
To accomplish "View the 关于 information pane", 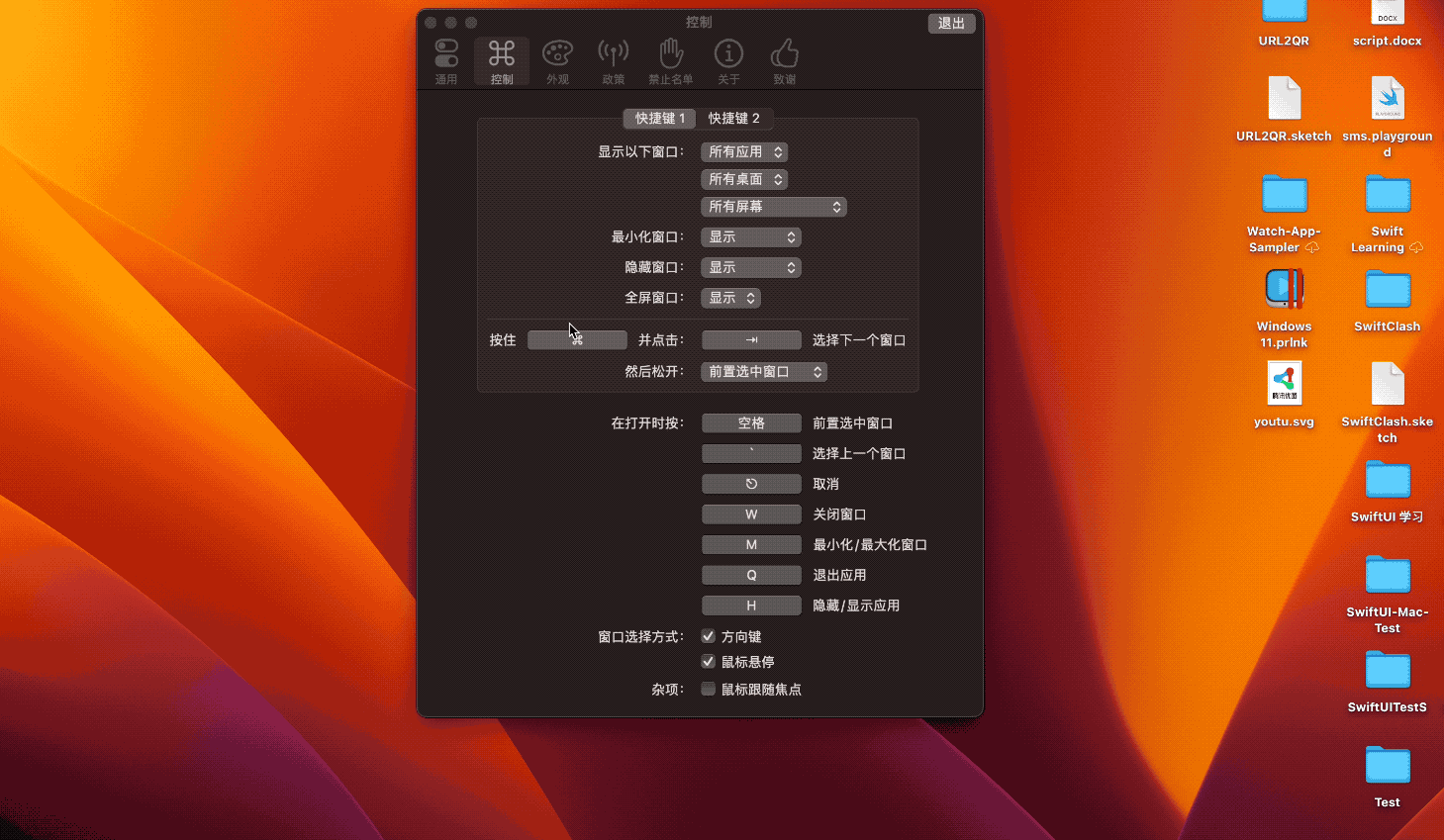I will pos(728,59).
